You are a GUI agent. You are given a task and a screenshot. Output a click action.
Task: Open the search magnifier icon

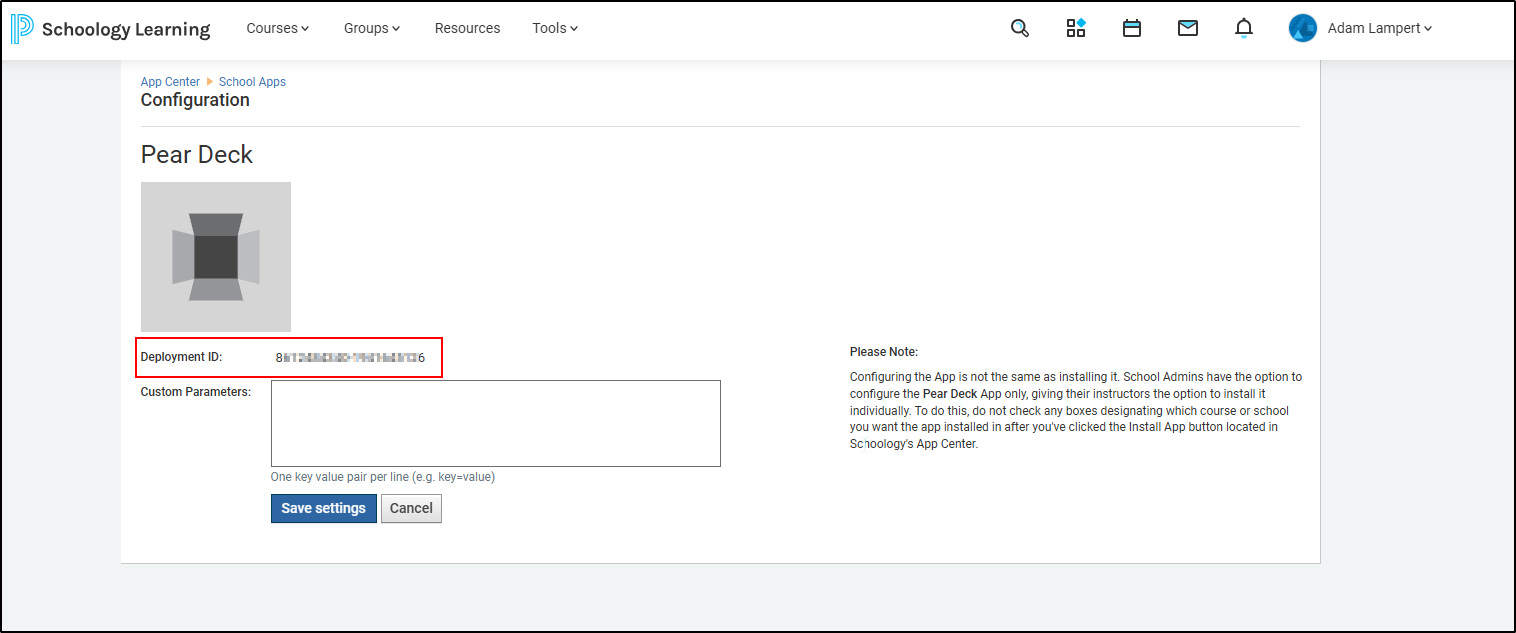coord(1020,29)
